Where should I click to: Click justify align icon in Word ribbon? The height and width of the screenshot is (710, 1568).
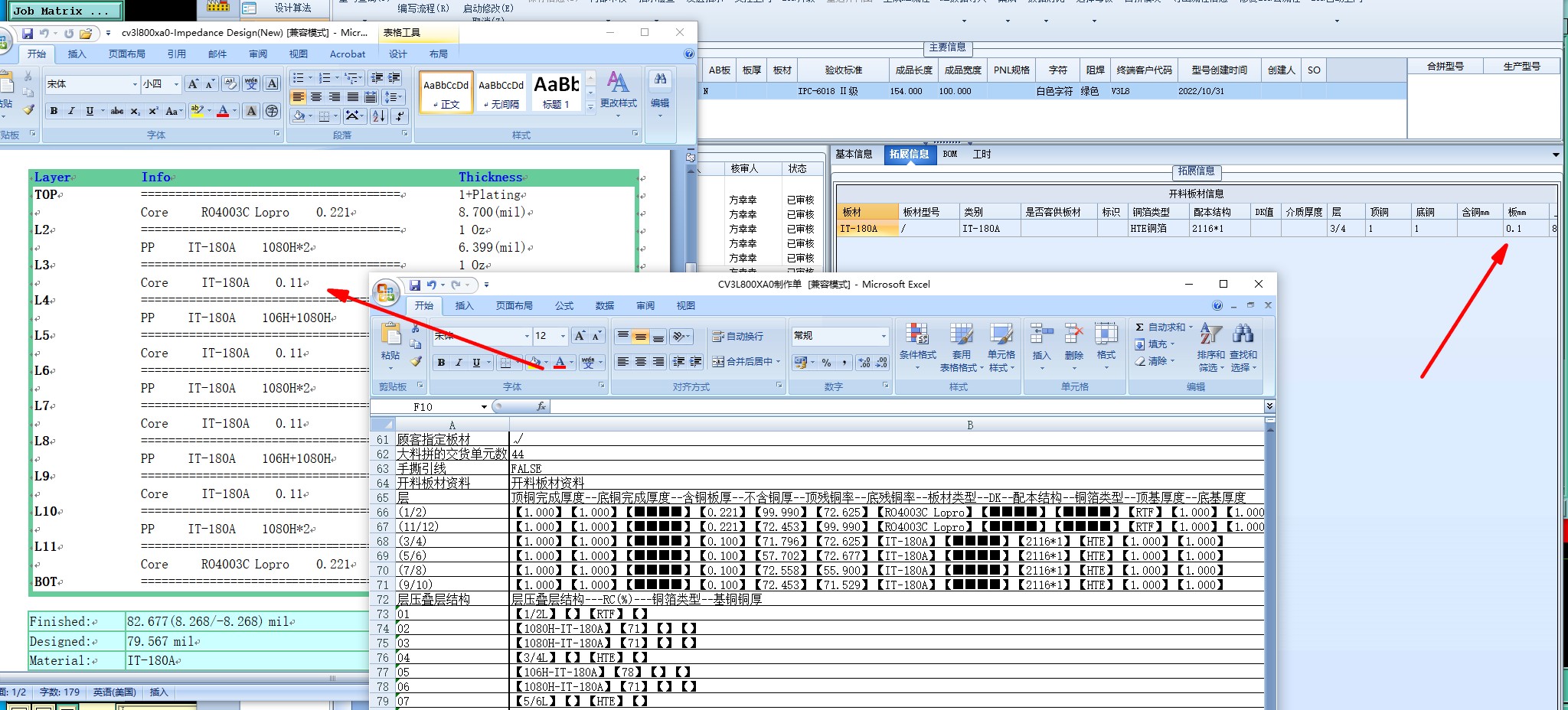pos(352,97)
